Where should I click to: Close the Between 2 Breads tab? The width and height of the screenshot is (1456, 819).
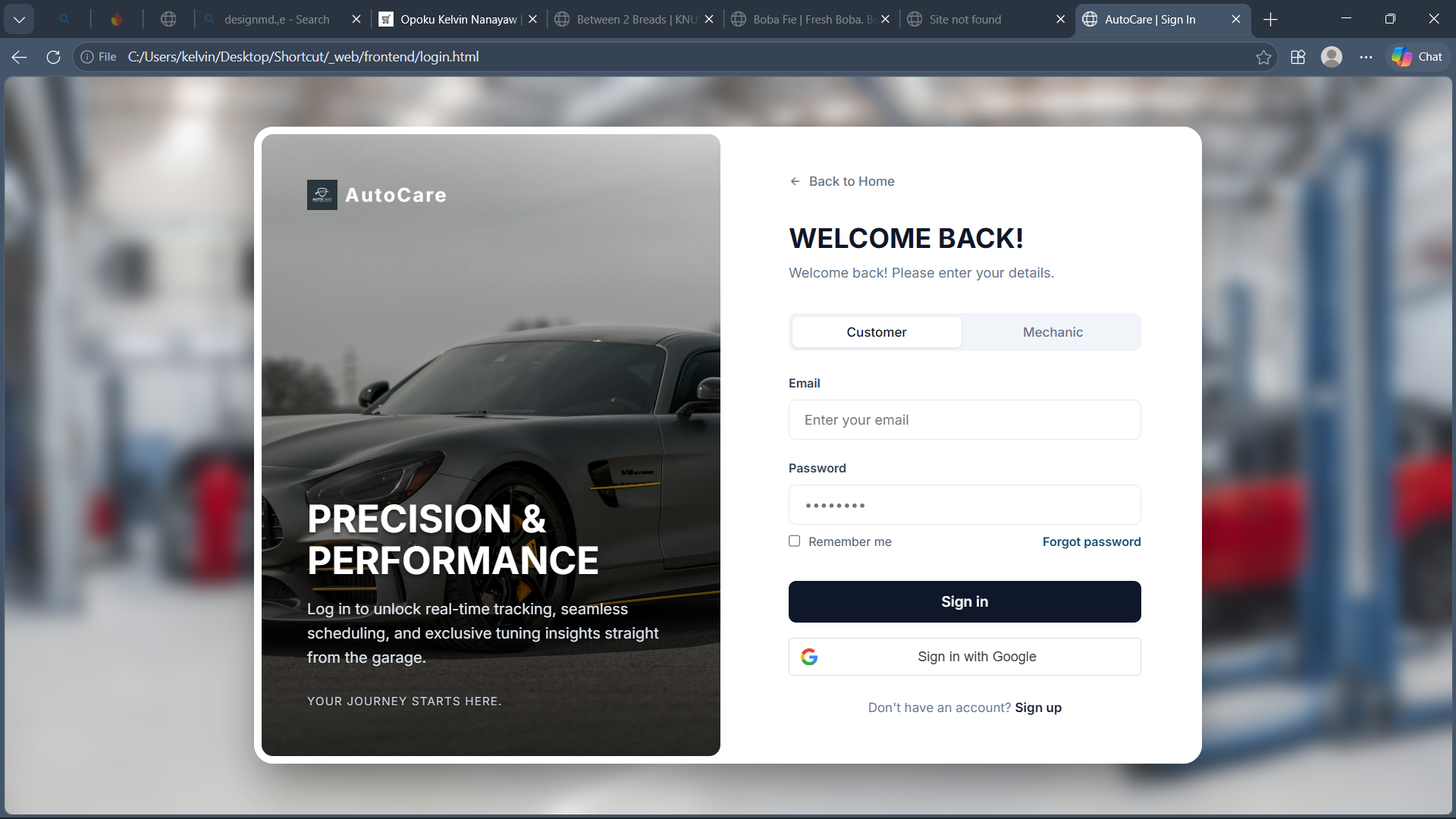click(x=709, y=20)
